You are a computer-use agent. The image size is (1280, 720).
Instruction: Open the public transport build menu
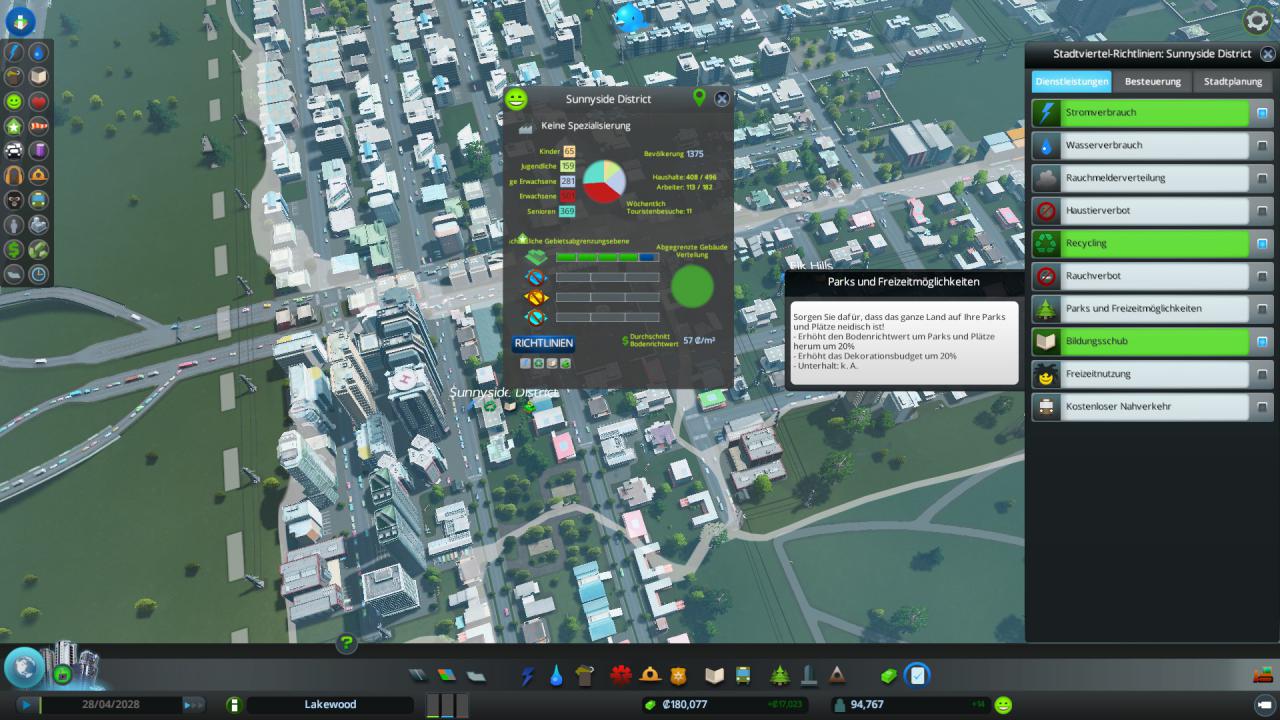(743, 676)
